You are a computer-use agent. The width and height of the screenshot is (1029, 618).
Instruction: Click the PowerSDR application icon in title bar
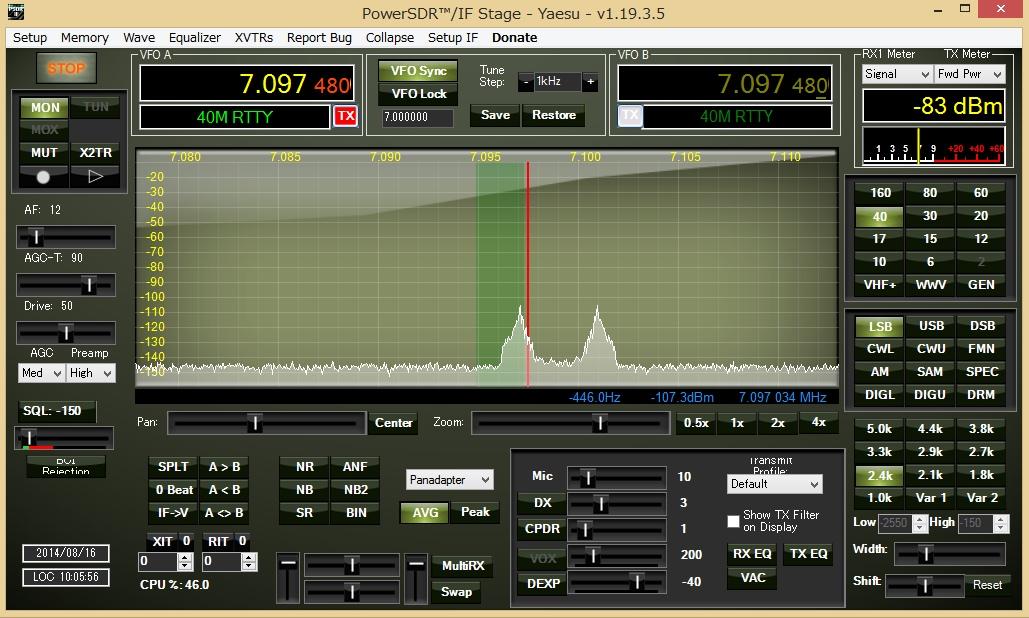tap(15, 12)
